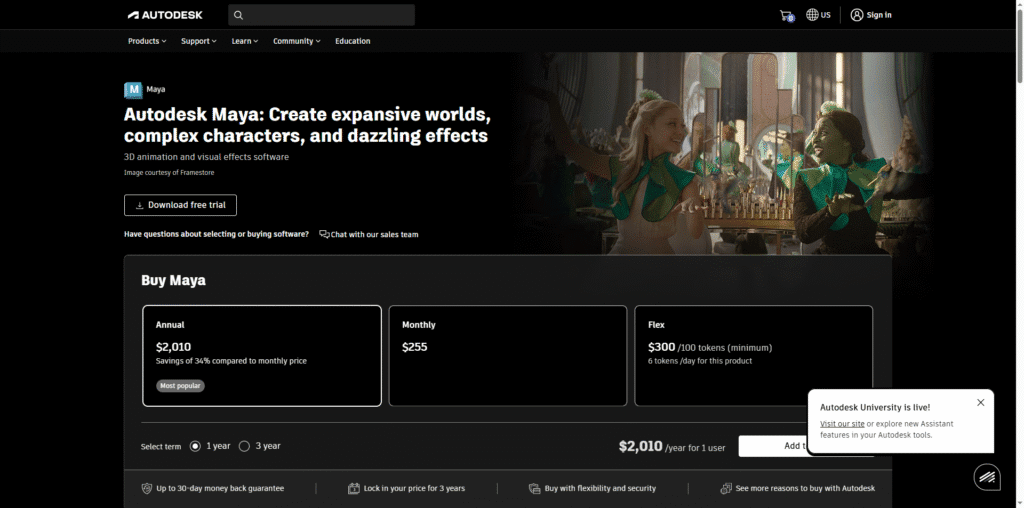The width and height of the screenshot is (1024, 508).
Task: Click into the search input field
Action: click(x=321, y=15)
